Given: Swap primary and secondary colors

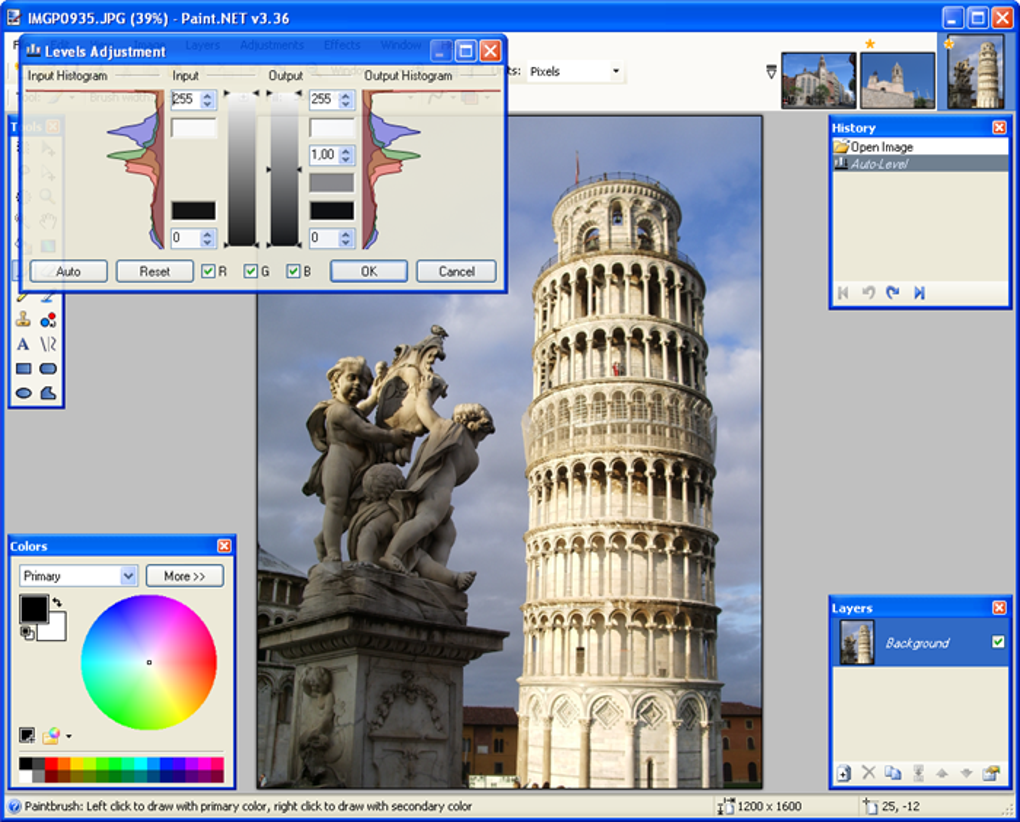Looking at the screenshot, I should [57, 602].
